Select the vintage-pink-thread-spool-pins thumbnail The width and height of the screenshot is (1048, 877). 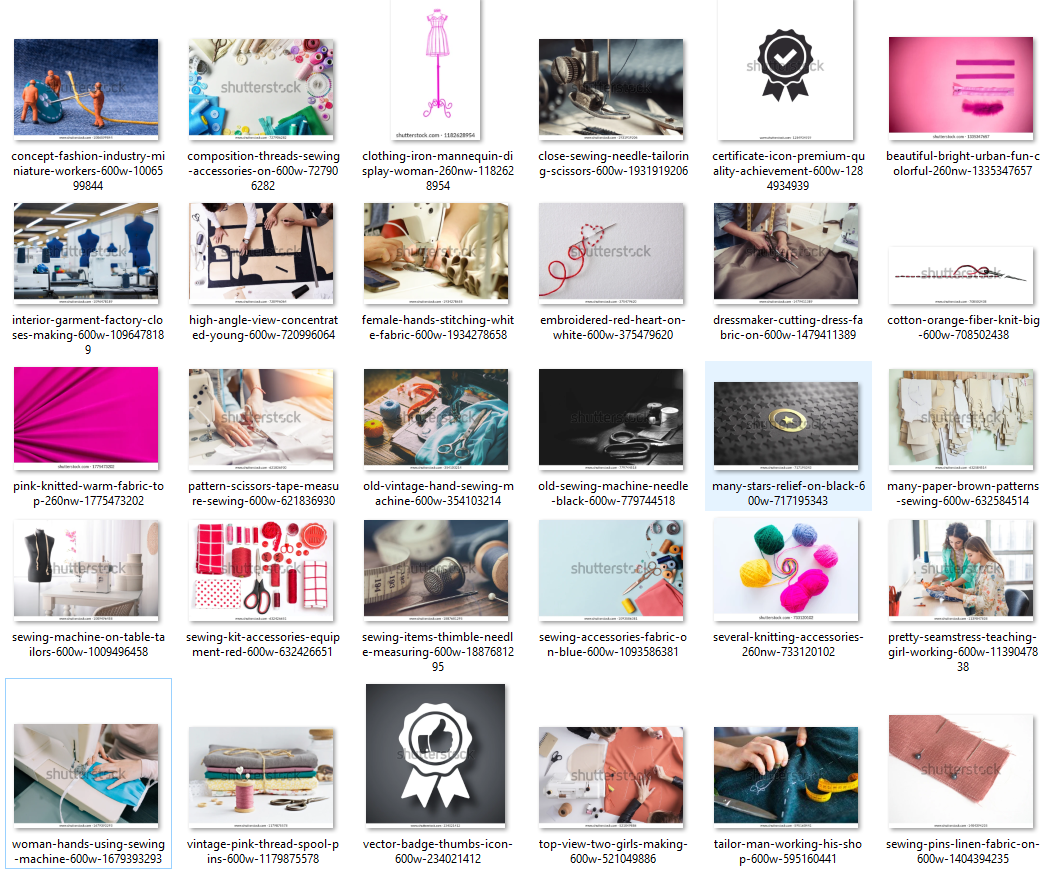(x=261, y=777)
